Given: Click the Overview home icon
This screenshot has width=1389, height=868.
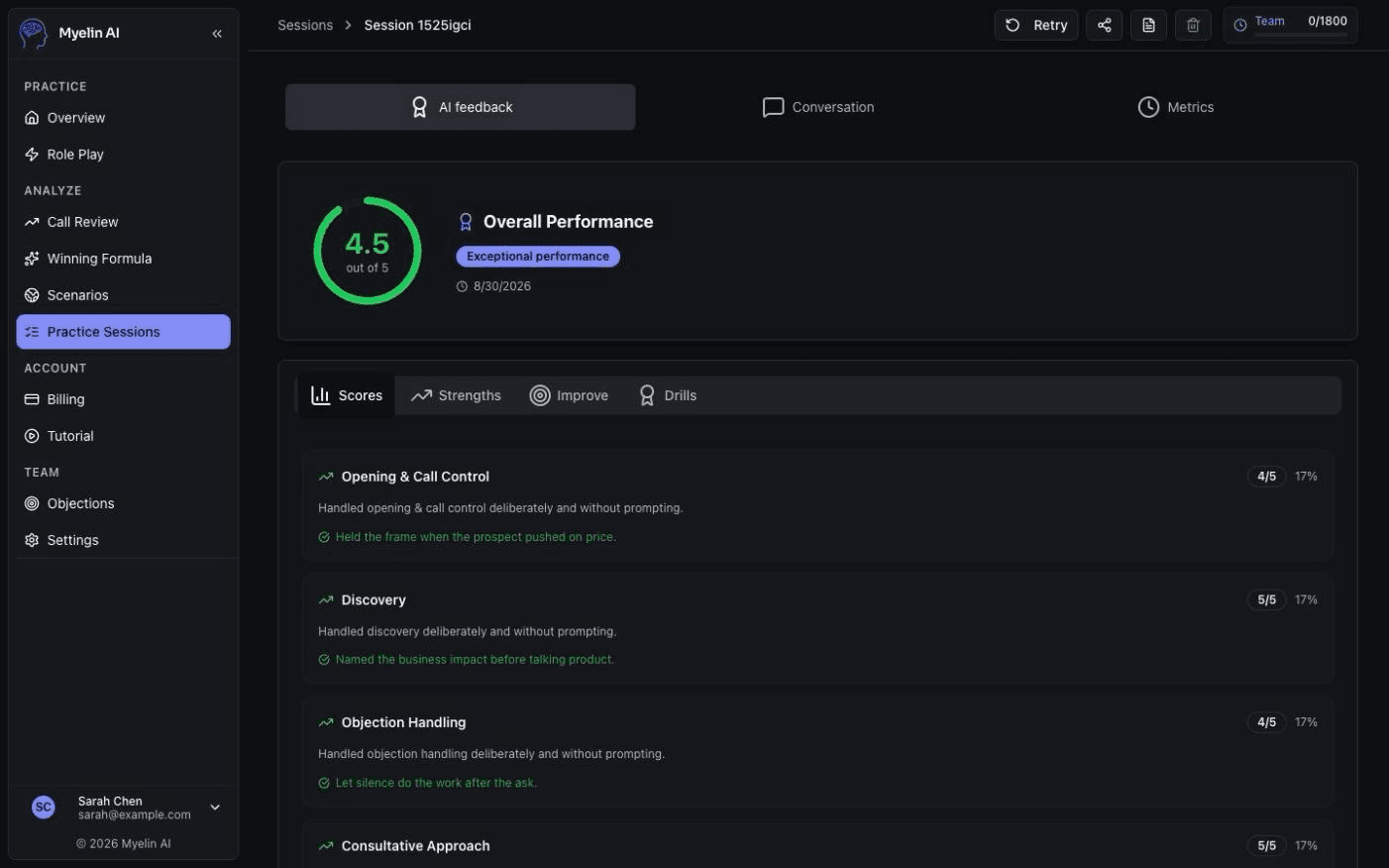Looking at the screenshot, I should coord(32,118).
